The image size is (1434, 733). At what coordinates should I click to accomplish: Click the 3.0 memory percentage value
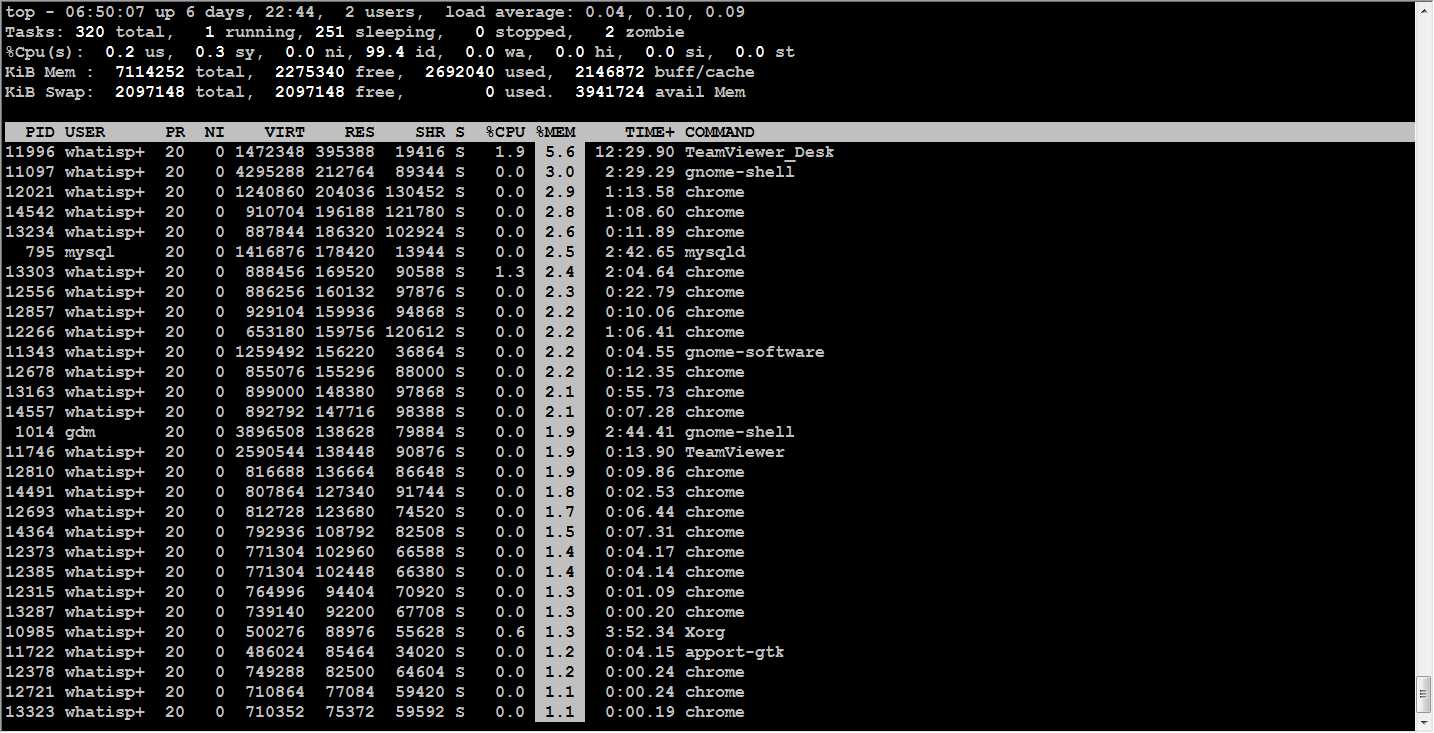(560, 172)
